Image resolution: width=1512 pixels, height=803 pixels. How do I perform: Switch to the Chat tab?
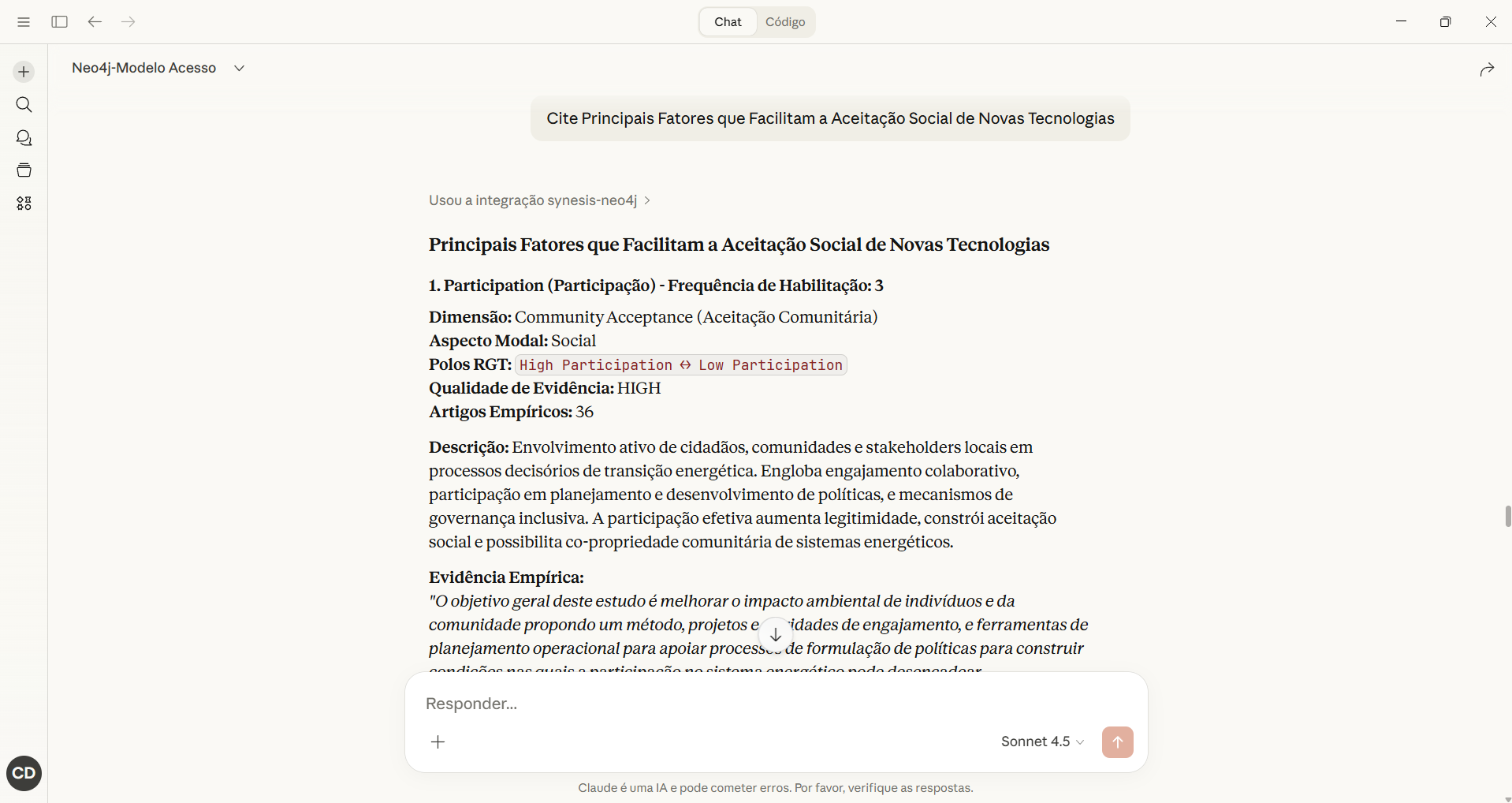[728, 22]
